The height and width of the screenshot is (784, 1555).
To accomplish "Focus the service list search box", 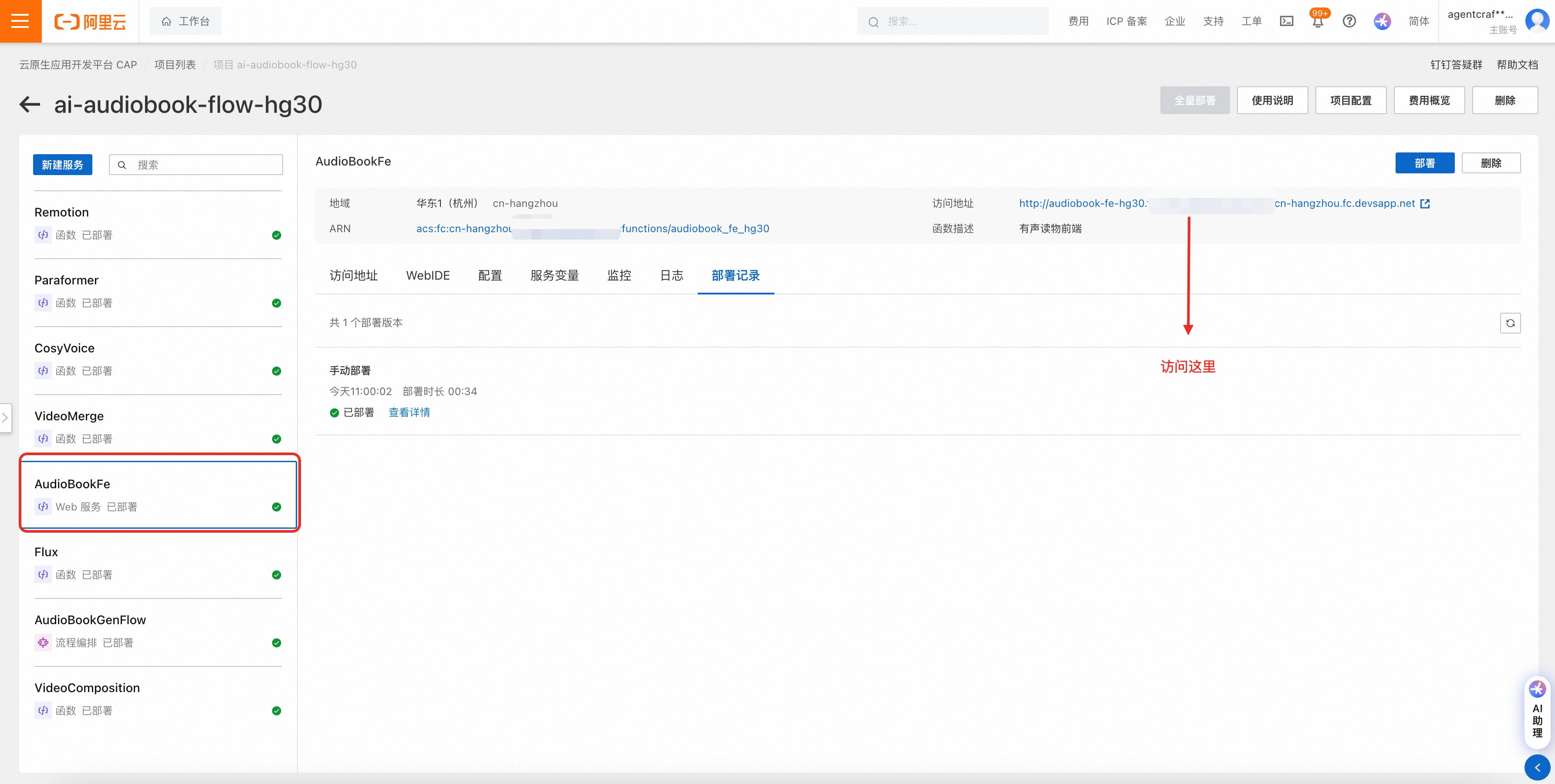I will coord(196,165).
